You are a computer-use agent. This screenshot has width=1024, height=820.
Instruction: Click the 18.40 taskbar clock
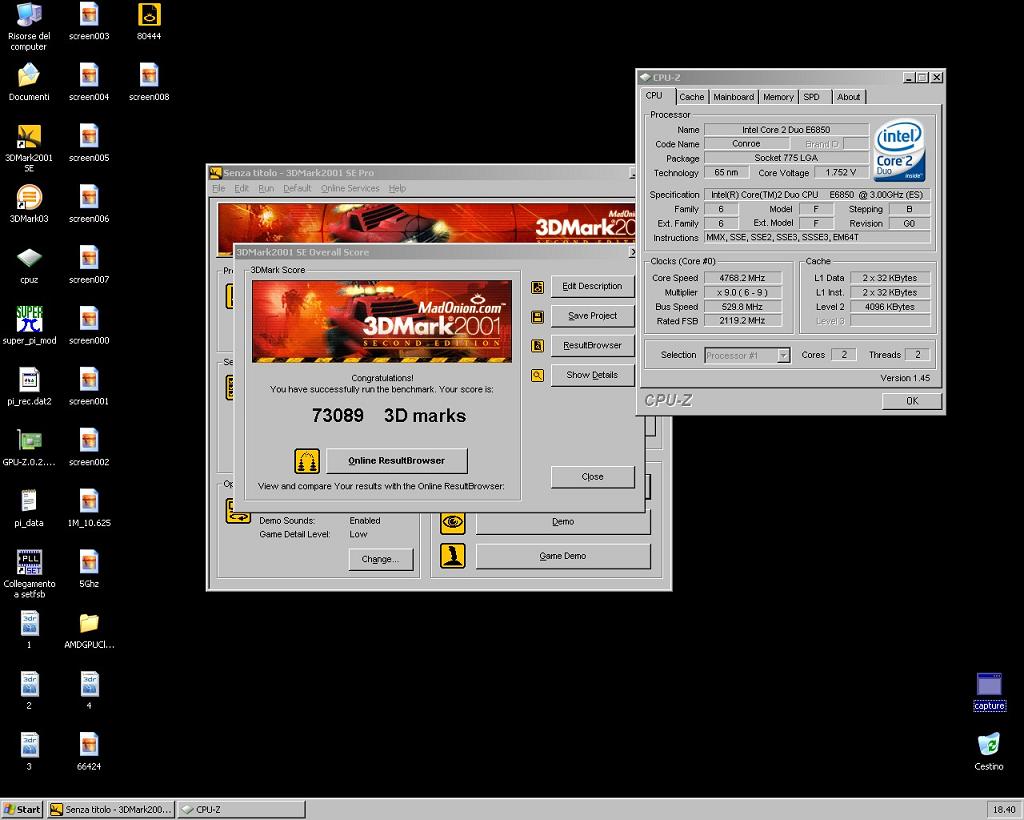pos(1004,810)
